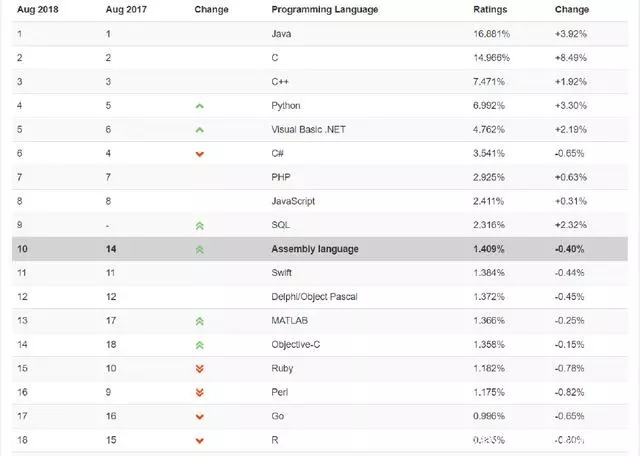Image resolution: width=640 pixels, height=456 pixels.
Task: Click the double up arrow for Objective-C
Action: (199, 345)
